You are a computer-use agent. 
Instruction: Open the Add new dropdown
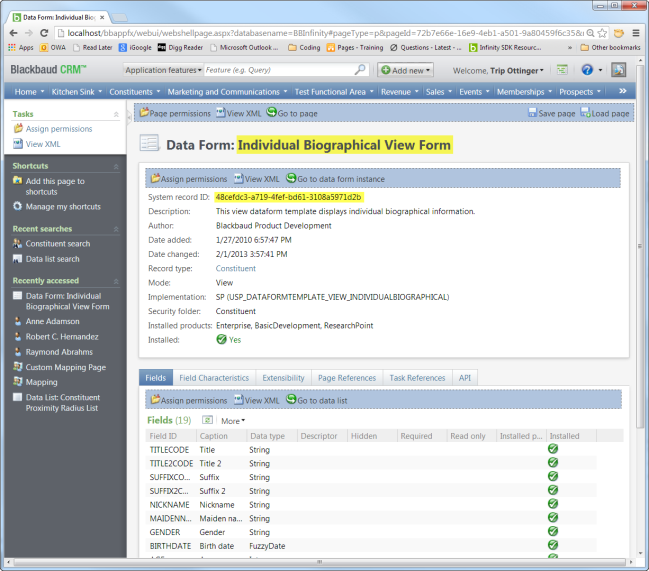(405, 70)
